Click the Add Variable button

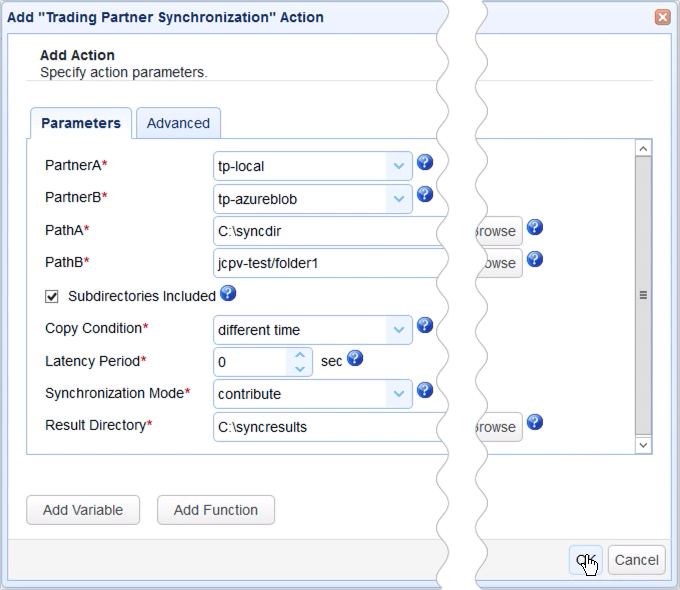pyautogui.click(x=83, y=510)
